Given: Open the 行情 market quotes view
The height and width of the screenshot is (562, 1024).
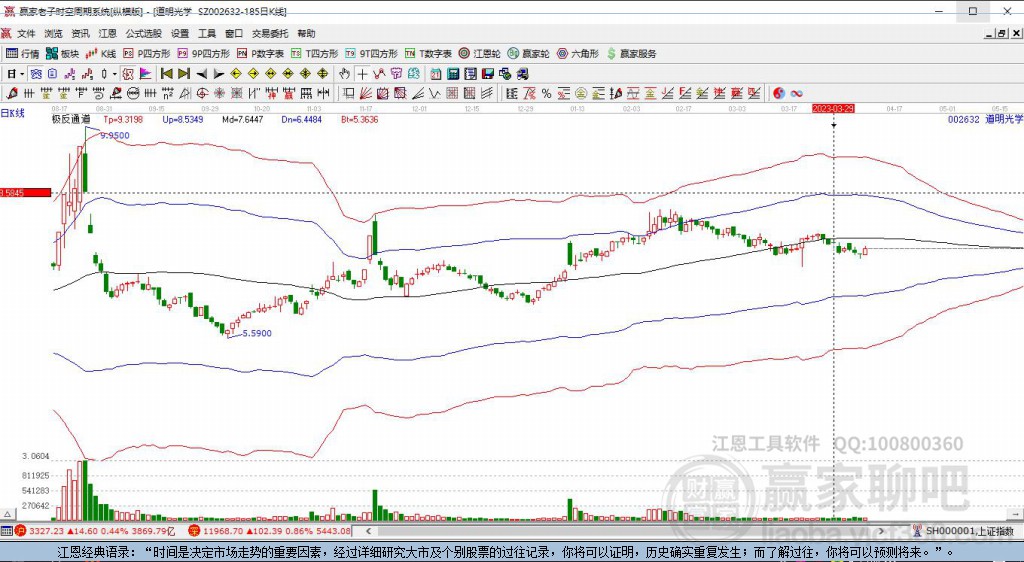Looking at the screenshot, I should coord(23,54).
